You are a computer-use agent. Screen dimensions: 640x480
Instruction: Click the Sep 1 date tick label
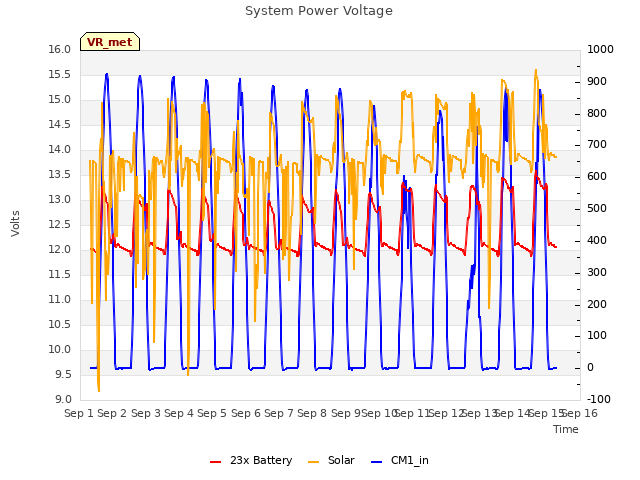click(79, 413)
